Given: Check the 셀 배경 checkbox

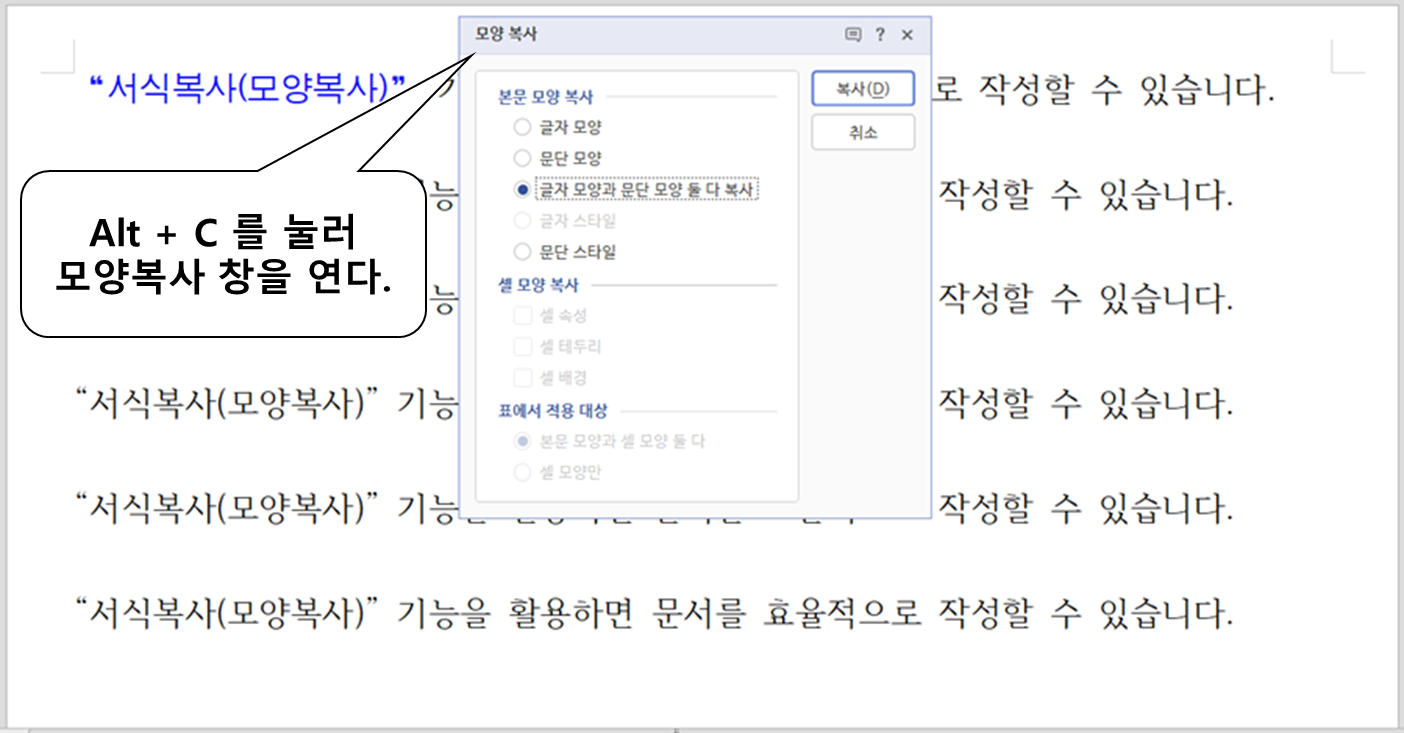Looking at the screenshot, I should (551, 378).
